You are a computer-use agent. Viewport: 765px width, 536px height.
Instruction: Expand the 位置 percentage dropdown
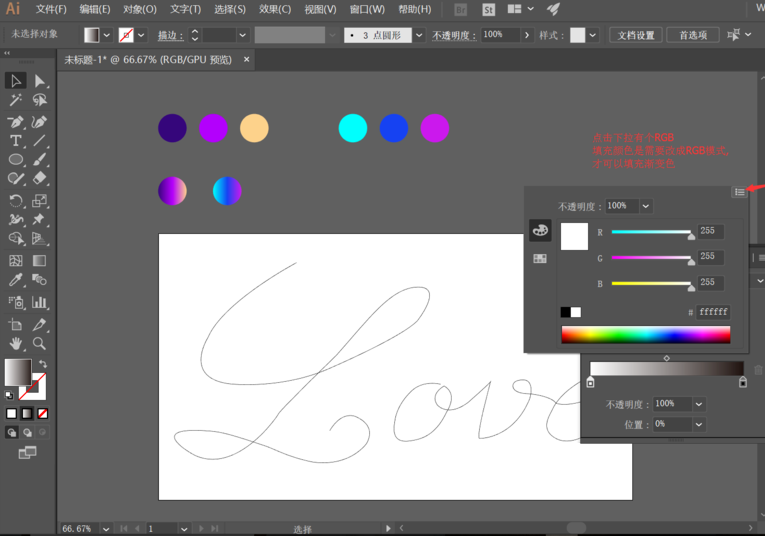pos(698,424)
